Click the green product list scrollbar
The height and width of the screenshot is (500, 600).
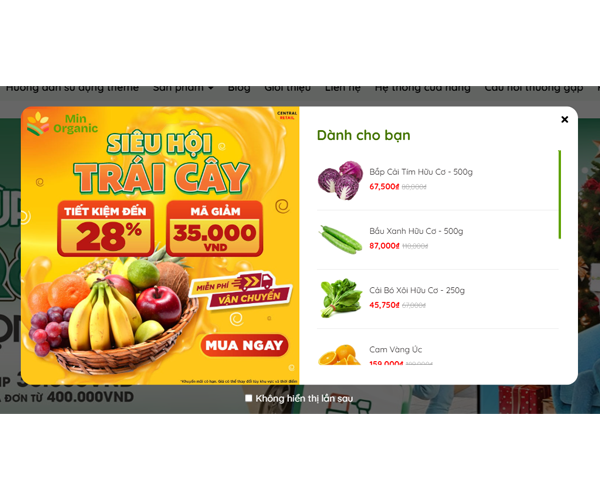click(x=559, y=195)
